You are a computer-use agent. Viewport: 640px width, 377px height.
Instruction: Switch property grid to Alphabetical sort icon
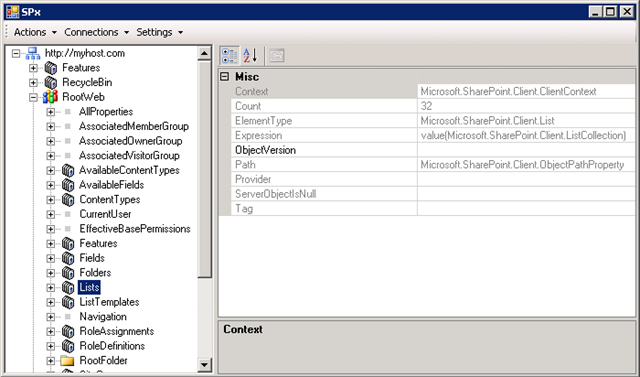pos(250,55)
